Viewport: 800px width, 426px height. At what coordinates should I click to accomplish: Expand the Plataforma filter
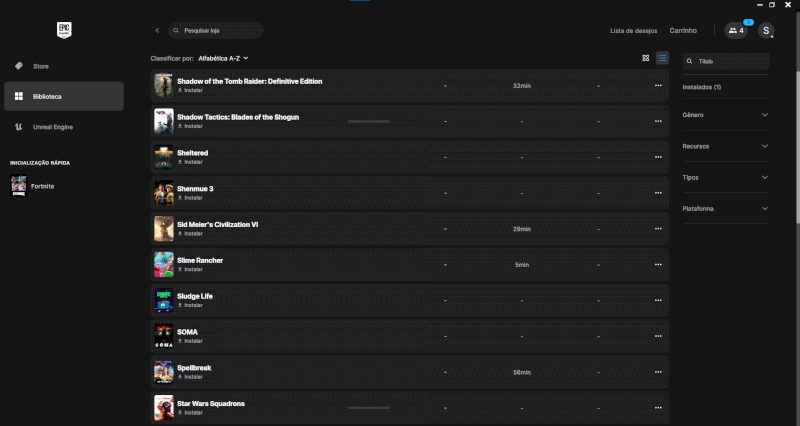point(726,208)
